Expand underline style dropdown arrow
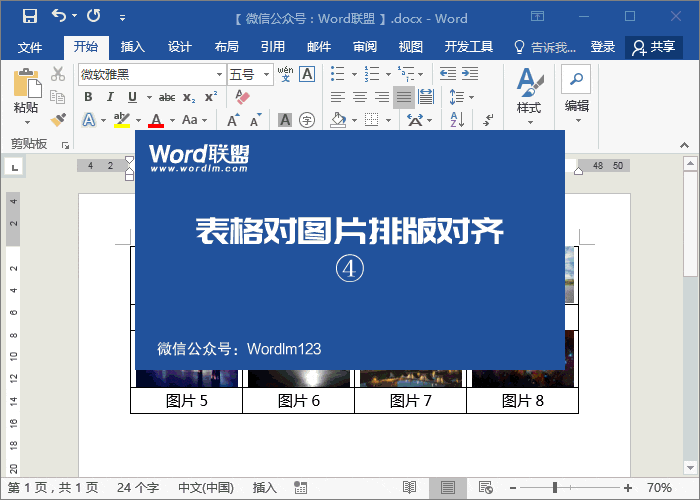This screenshot has width=700, height=500. 149,97
